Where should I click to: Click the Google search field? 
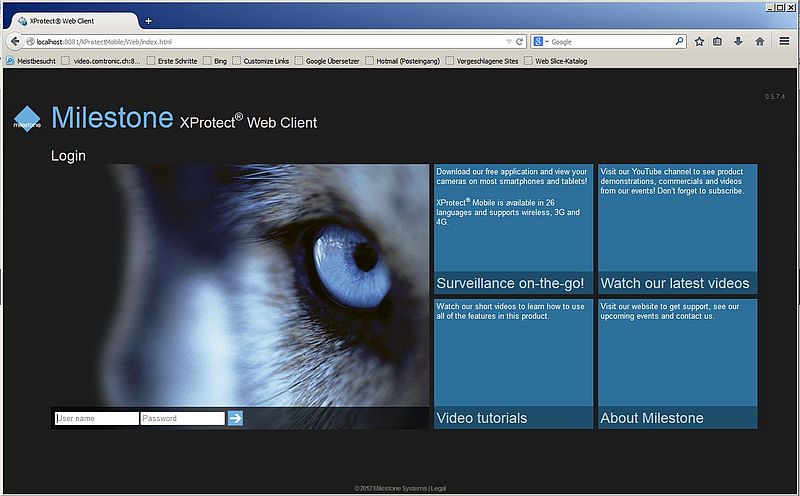tap(612, 42)
